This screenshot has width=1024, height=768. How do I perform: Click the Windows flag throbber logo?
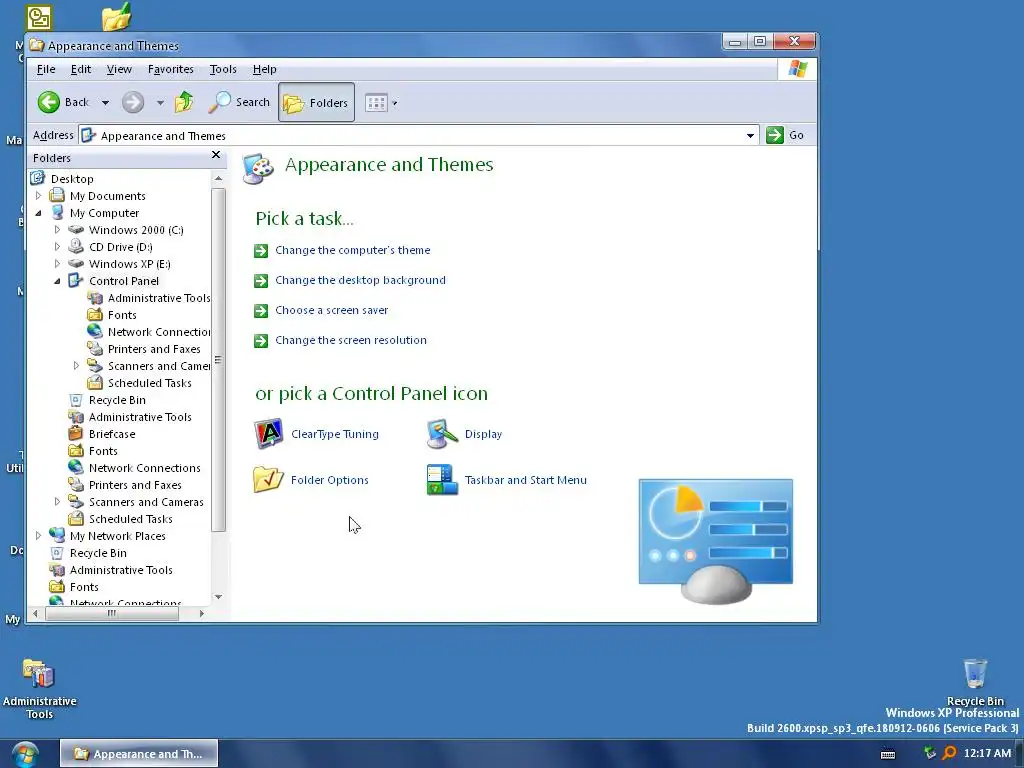(797, 69)
